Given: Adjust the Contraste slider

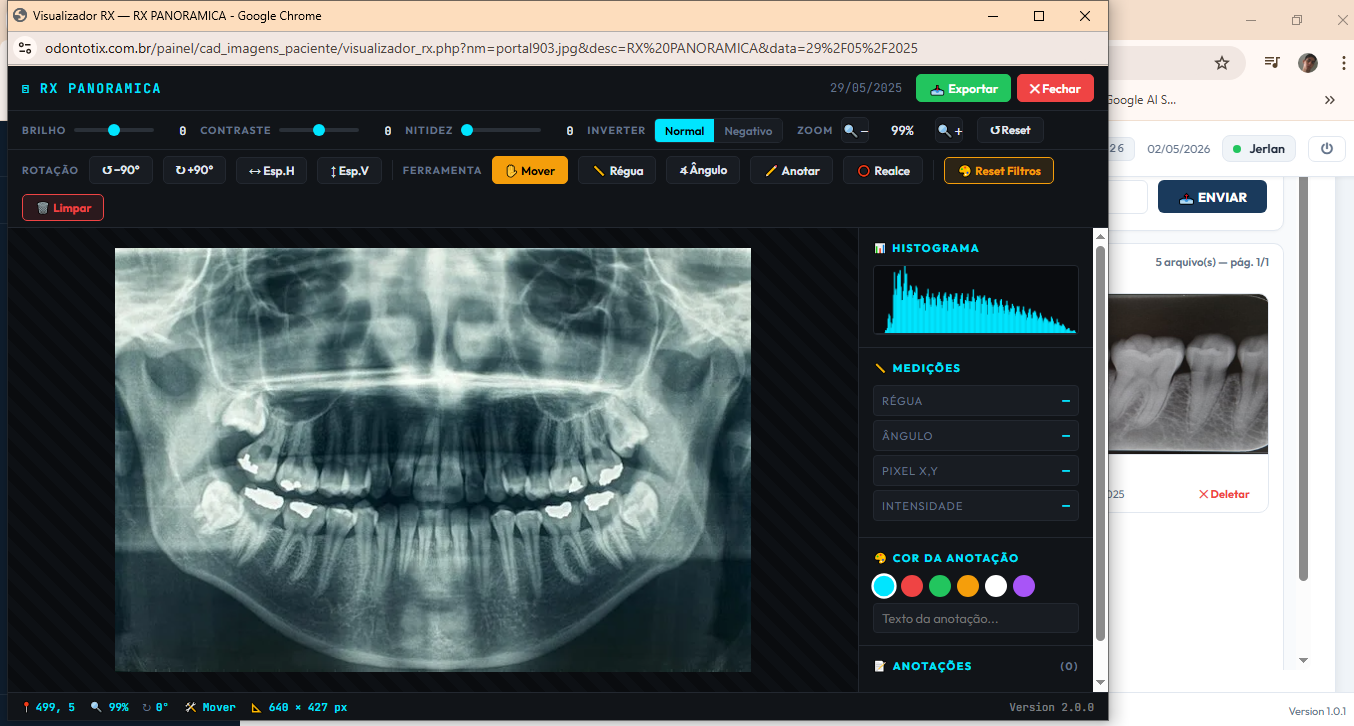Looking at the screenshot, I should coord(319,130).
